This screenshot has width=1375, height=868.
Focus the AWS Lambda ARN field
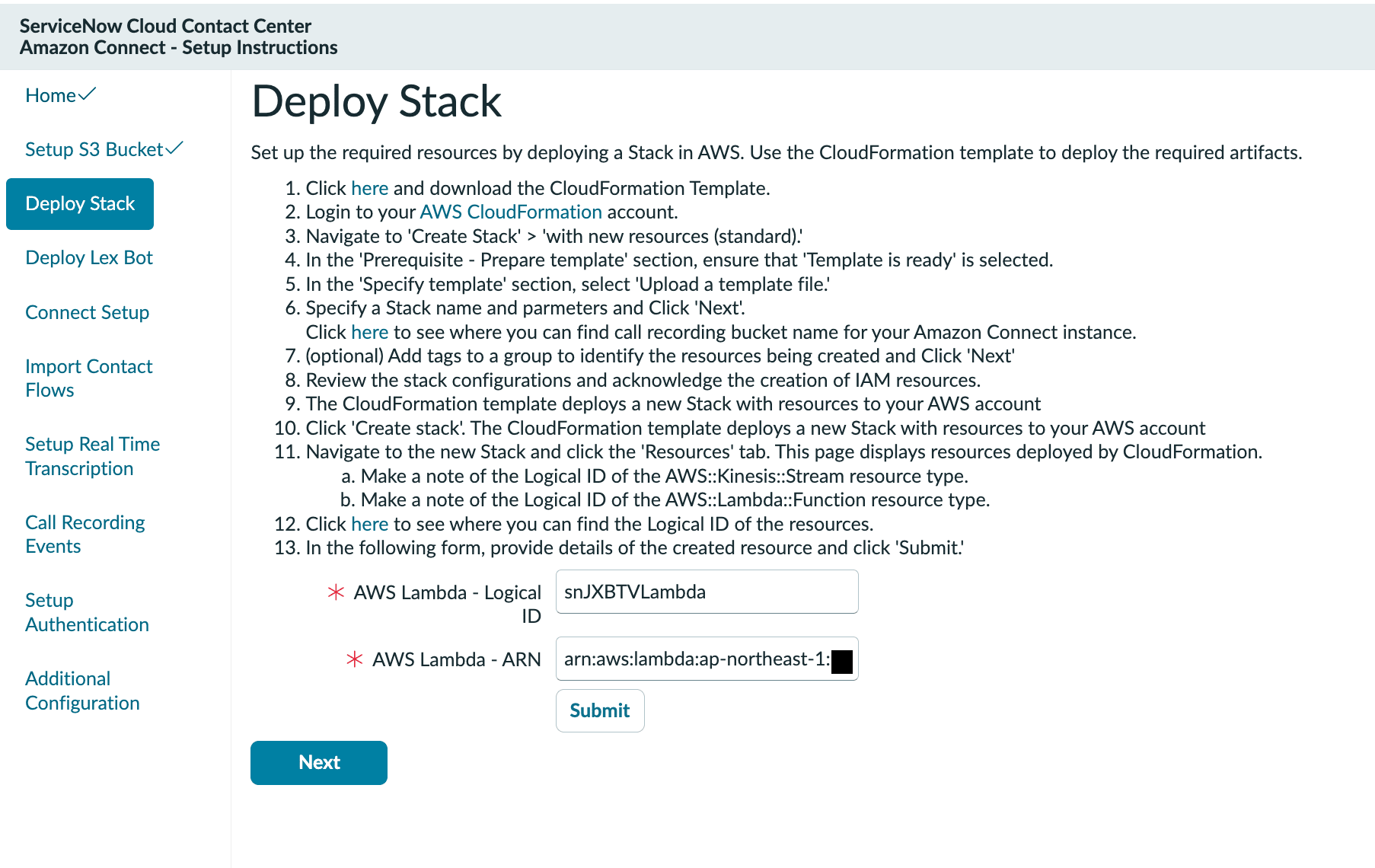707,659
